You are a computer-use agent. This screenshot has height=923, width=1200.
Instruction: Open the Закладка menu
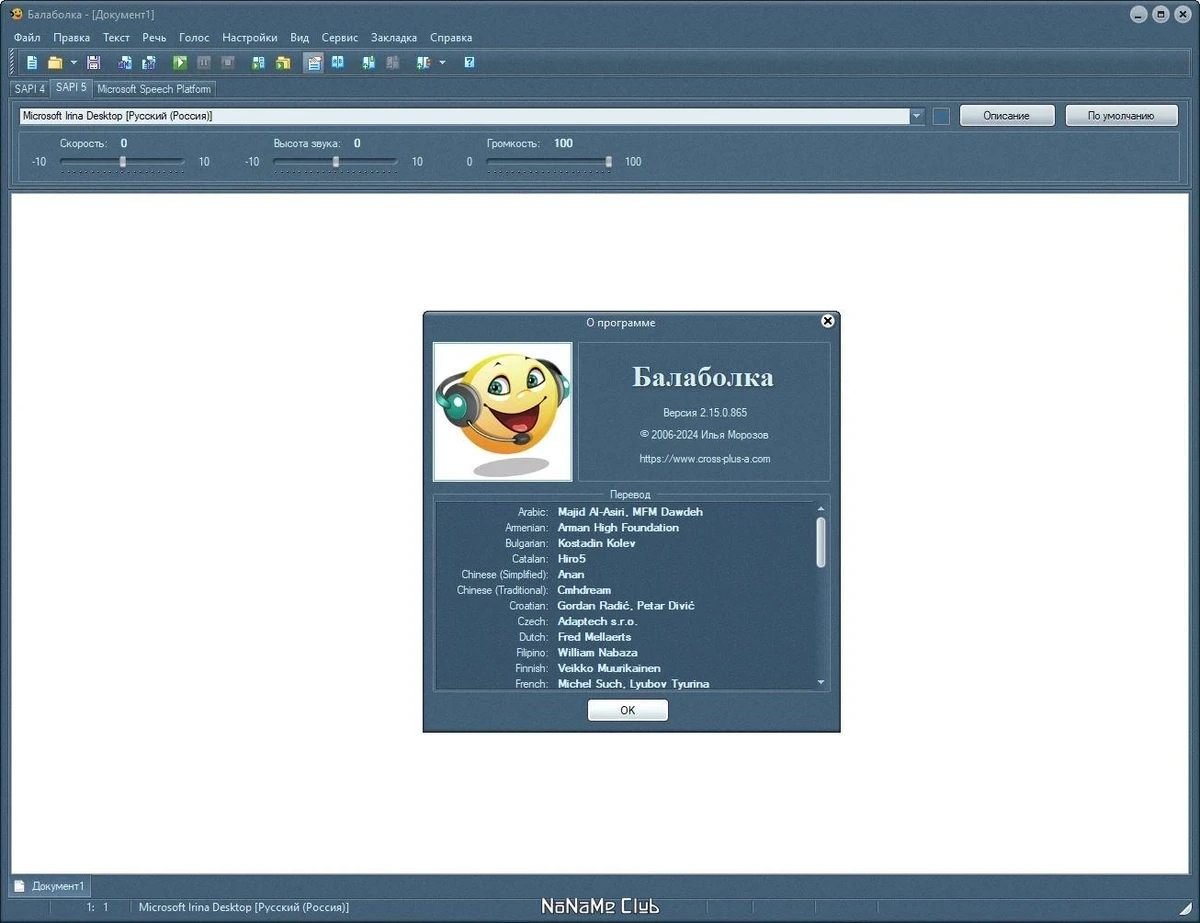(394, 37)
